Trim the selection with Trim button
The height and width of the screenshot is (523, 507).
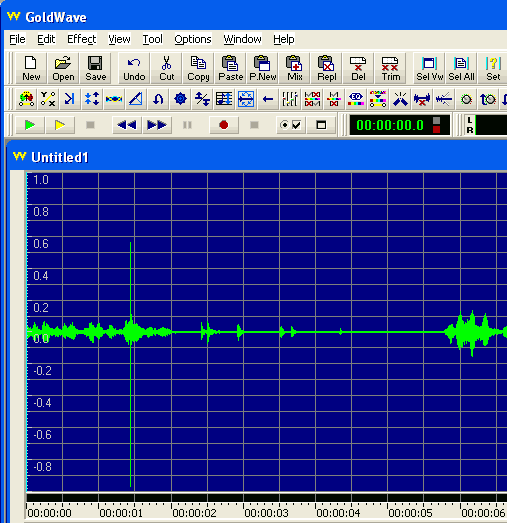click(391, 68)
